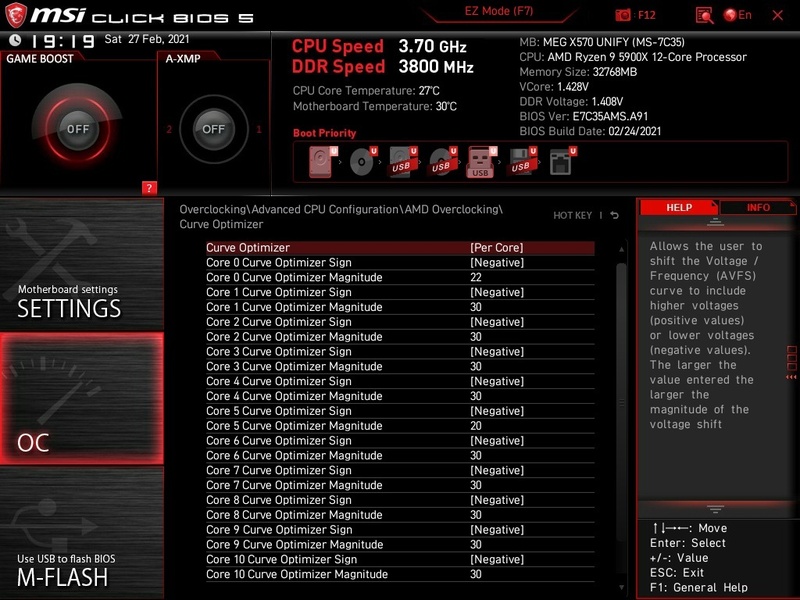The width and height of the screenshot is (800, 600).
Task: Select the USB hard disk boot device
Action: (403, 162)
